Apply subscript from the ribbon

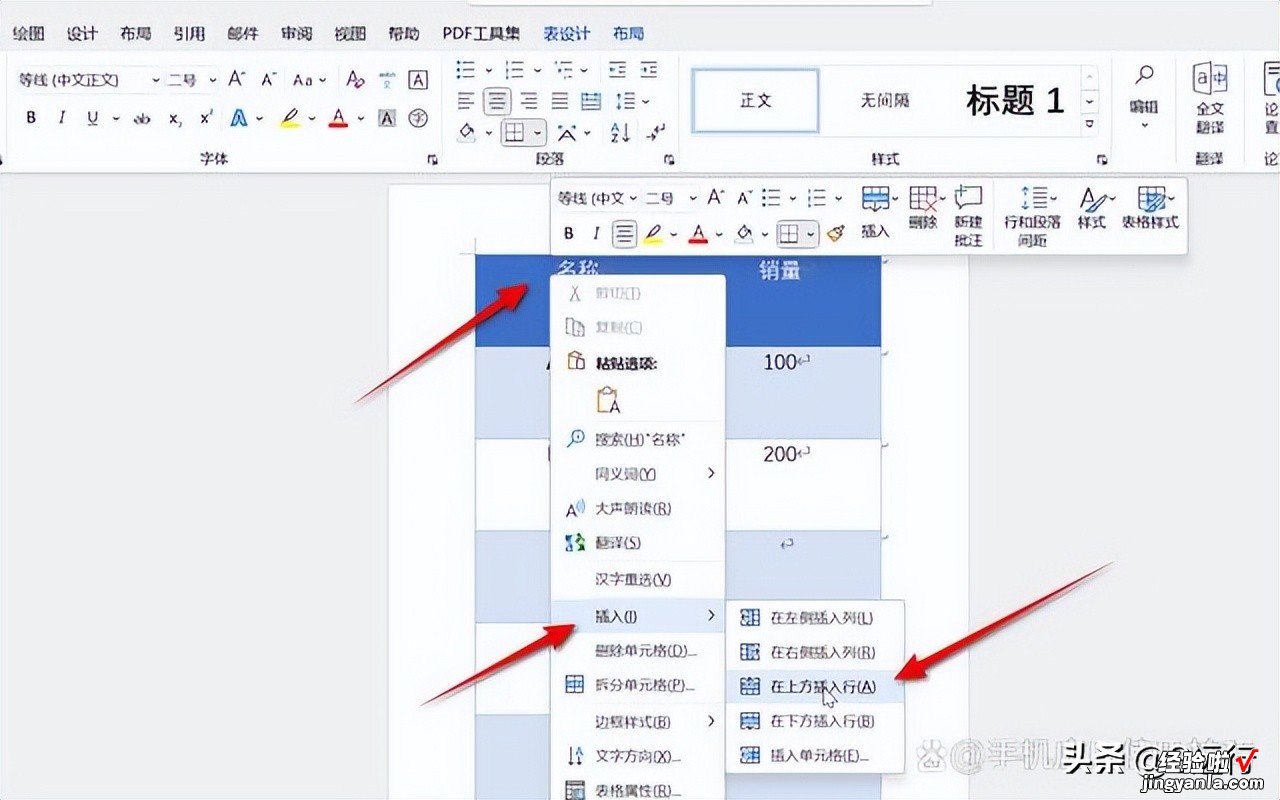(x=174, y=118)
